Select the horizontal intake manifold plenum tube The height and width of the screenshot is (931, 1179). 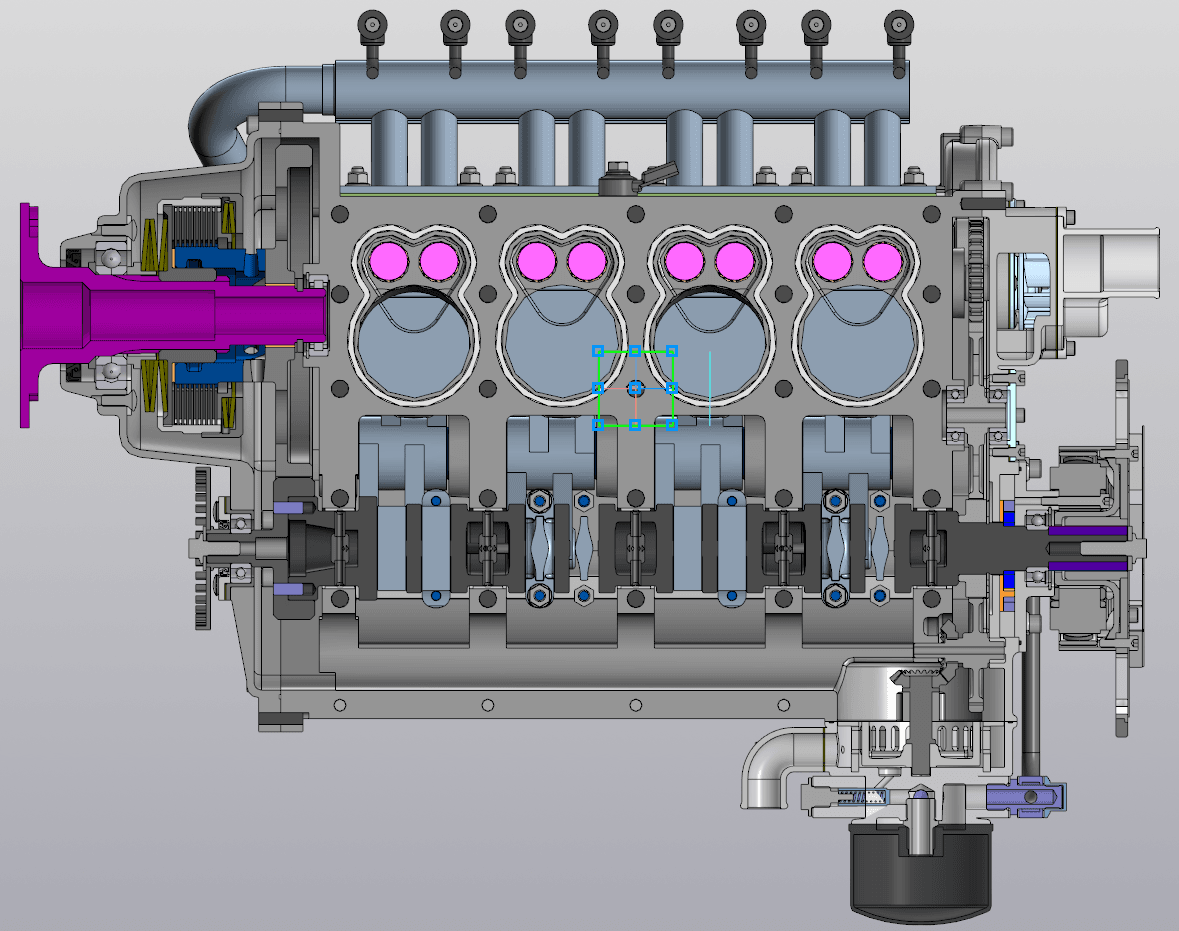(620, 87)
